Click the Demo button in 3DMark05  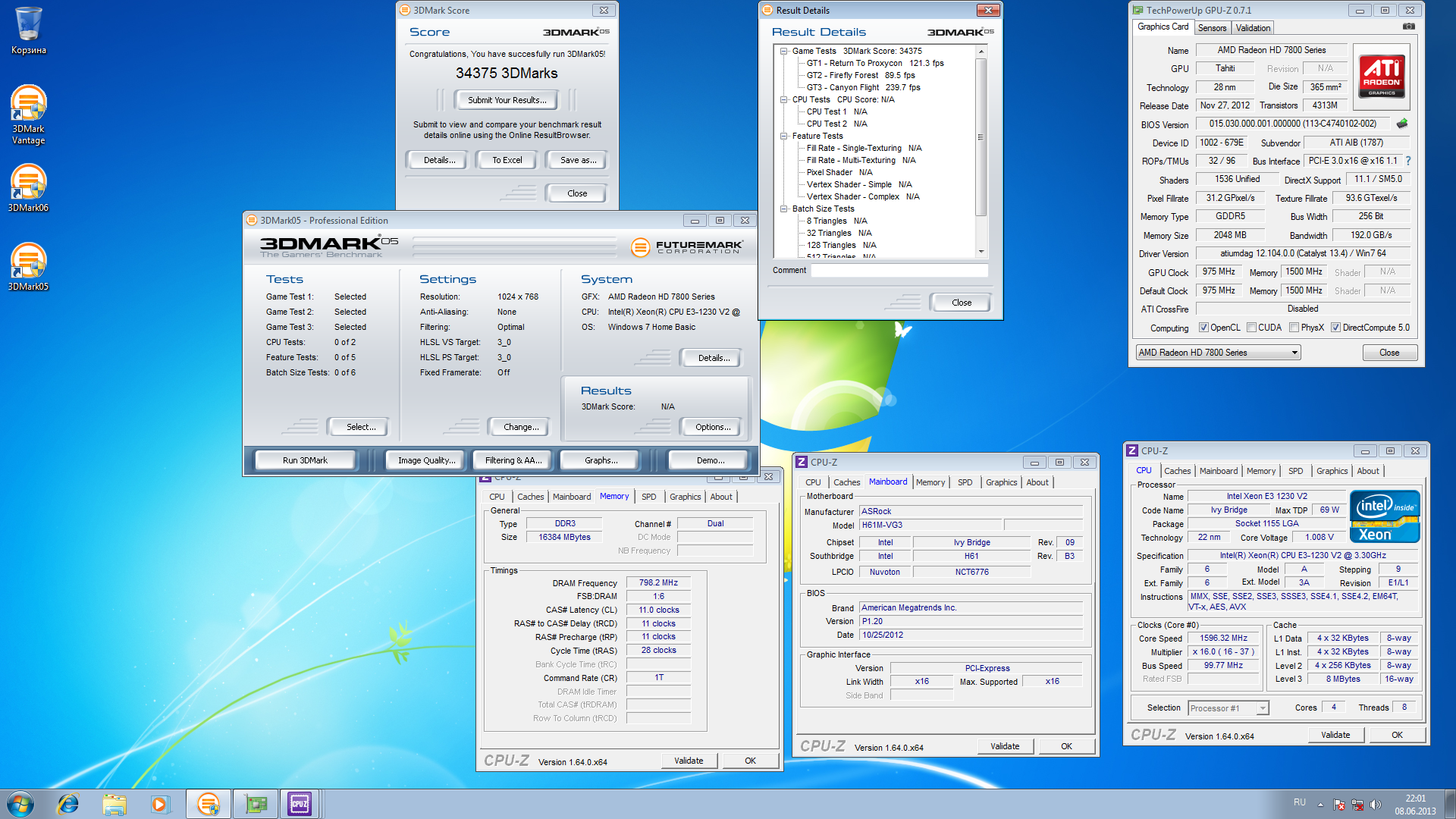[x=710, y=460]
